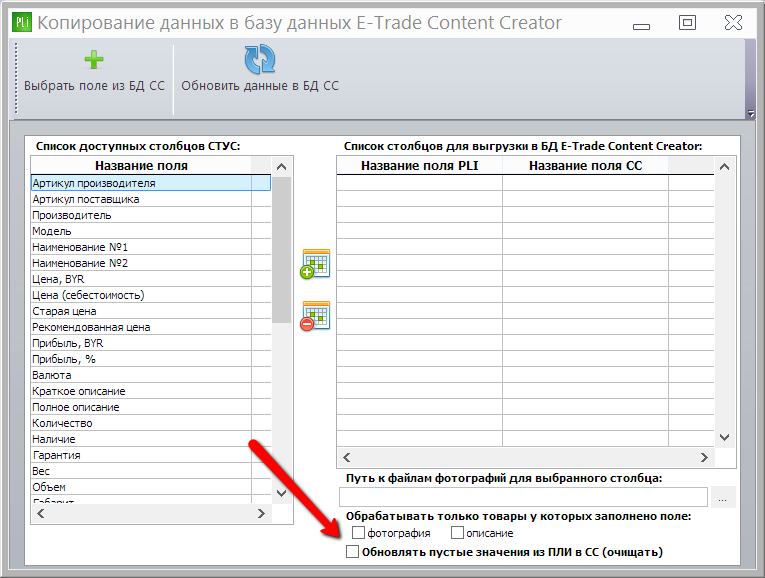
Task: Select the 'Старая цена' row
Action: pyautogui.click(x=151, y=311)
